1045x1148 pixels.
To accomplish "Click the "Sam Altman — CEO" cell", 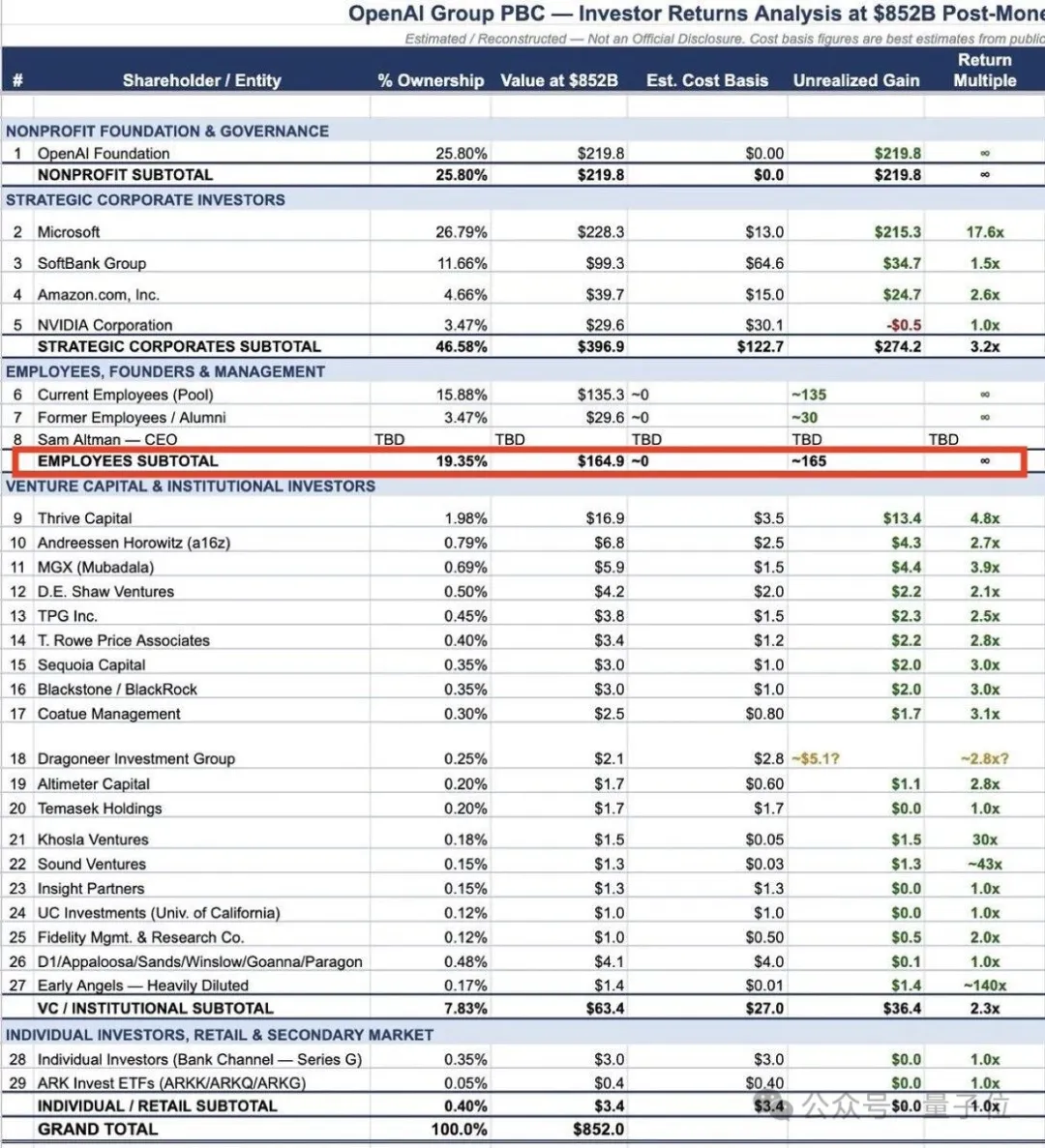I will [x=106, y=439].
